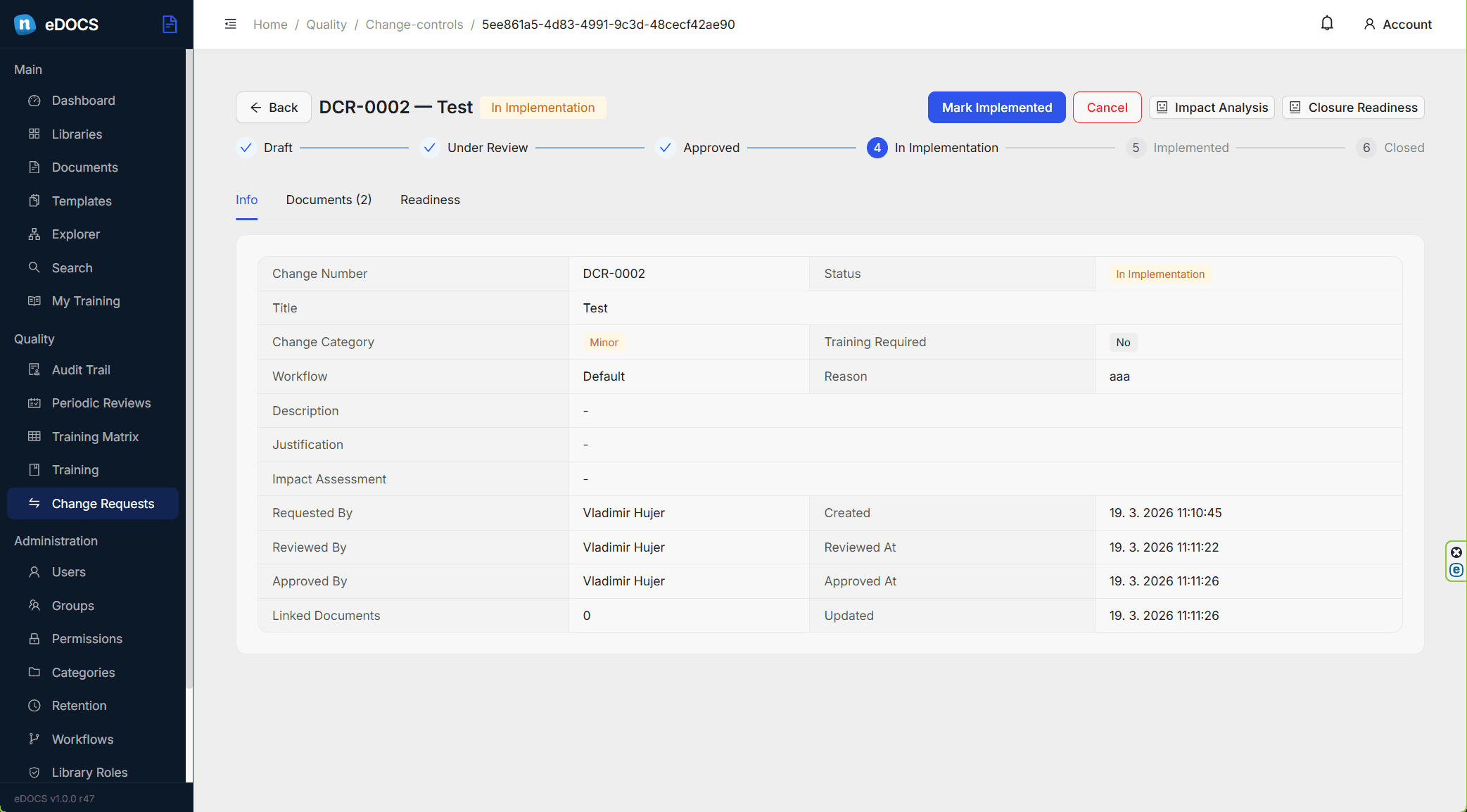Toggle the sidebar collapse menu icon
Viewport: 1467px width, 812px height.
click(x=231, y=24)
